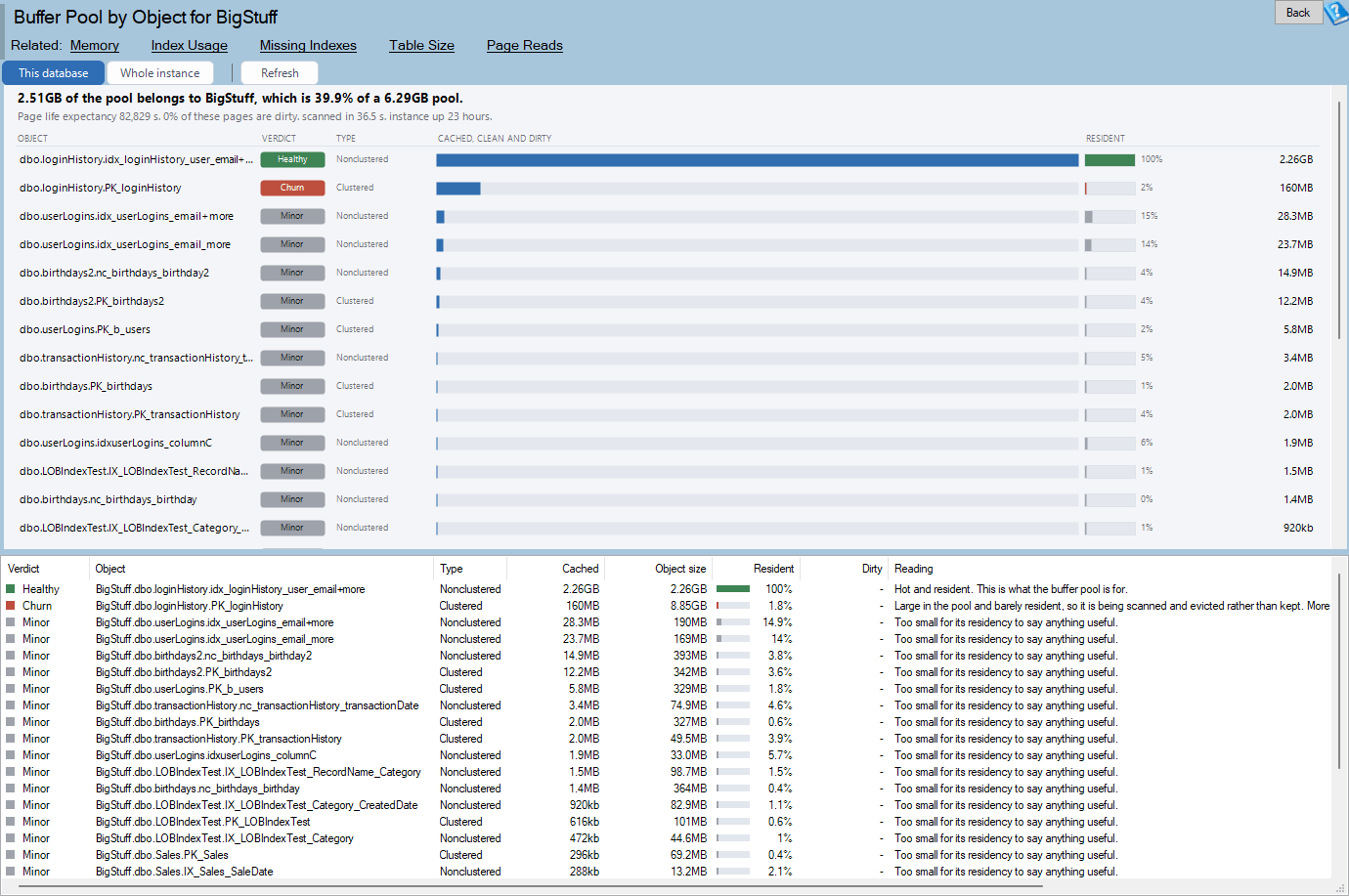Click the pool summary headline text

coord(240,98)
